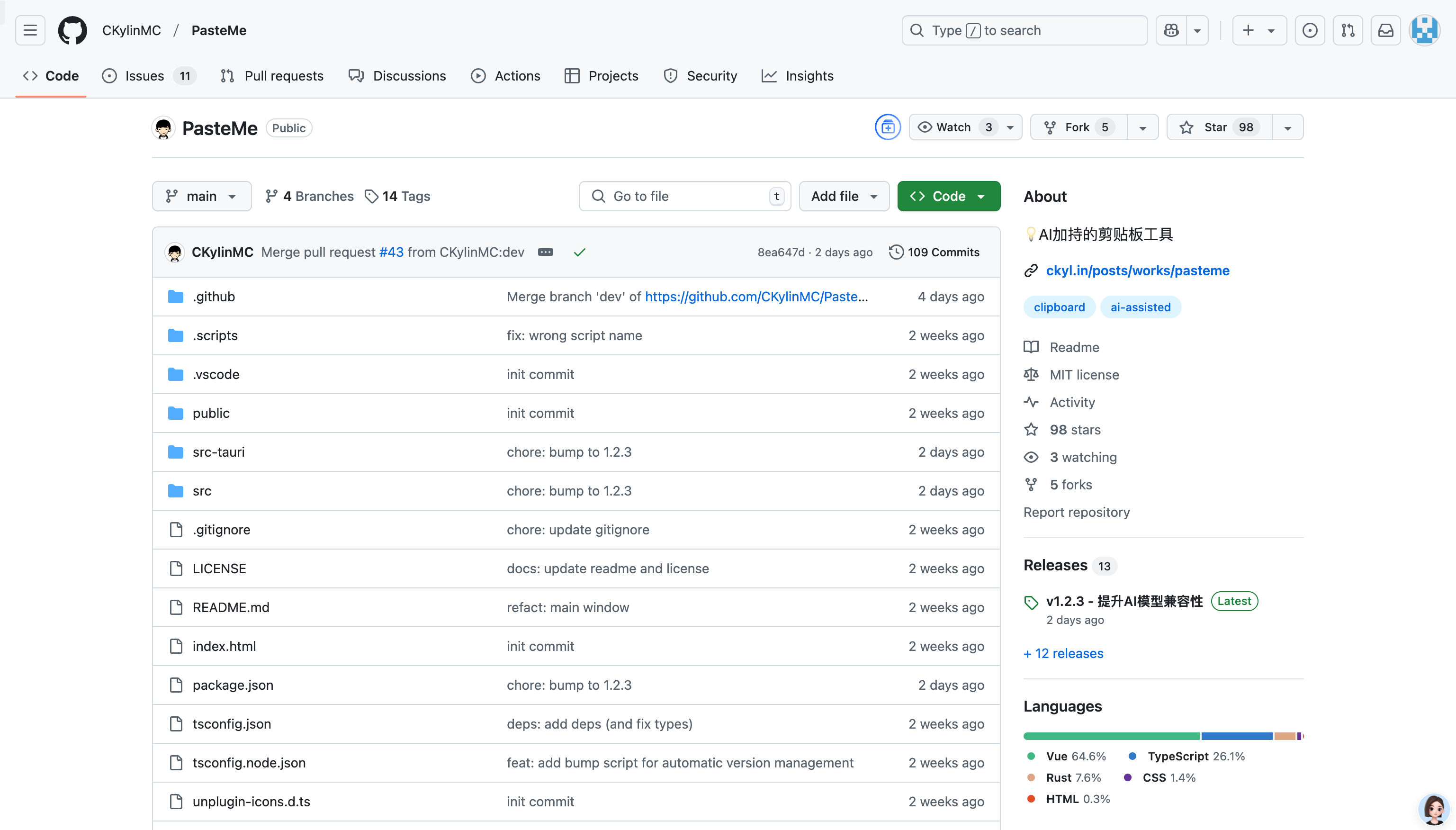Image resolution: width=1456 pixels, height=830 pixels.
Task: Open the Insights tab
Action: tap(797, 76)
